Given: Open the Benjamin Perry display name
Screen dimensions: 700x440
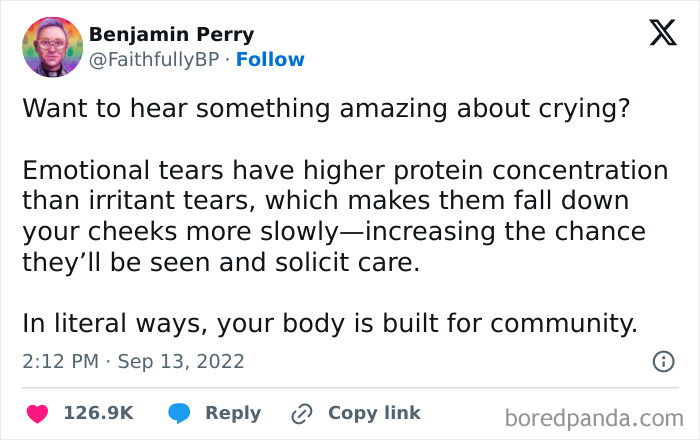Looking at the screenshot, I should 171,35.
